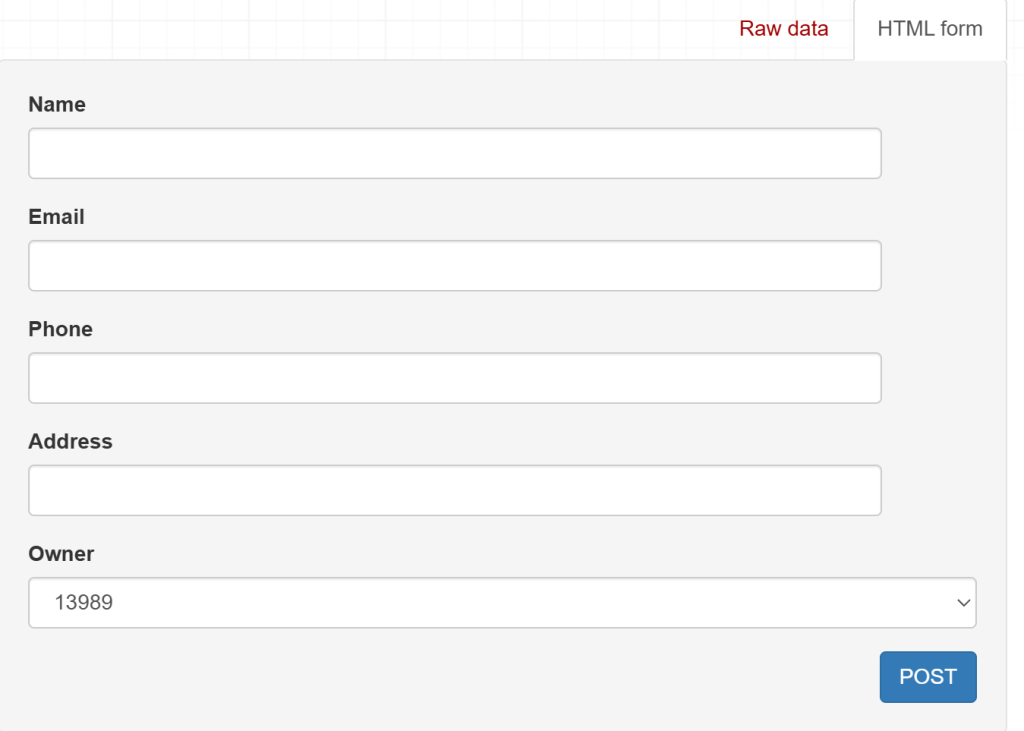Click the 13989 value in Owner select
Screen dimensions: 1024x731
click(x=84, y=603)
